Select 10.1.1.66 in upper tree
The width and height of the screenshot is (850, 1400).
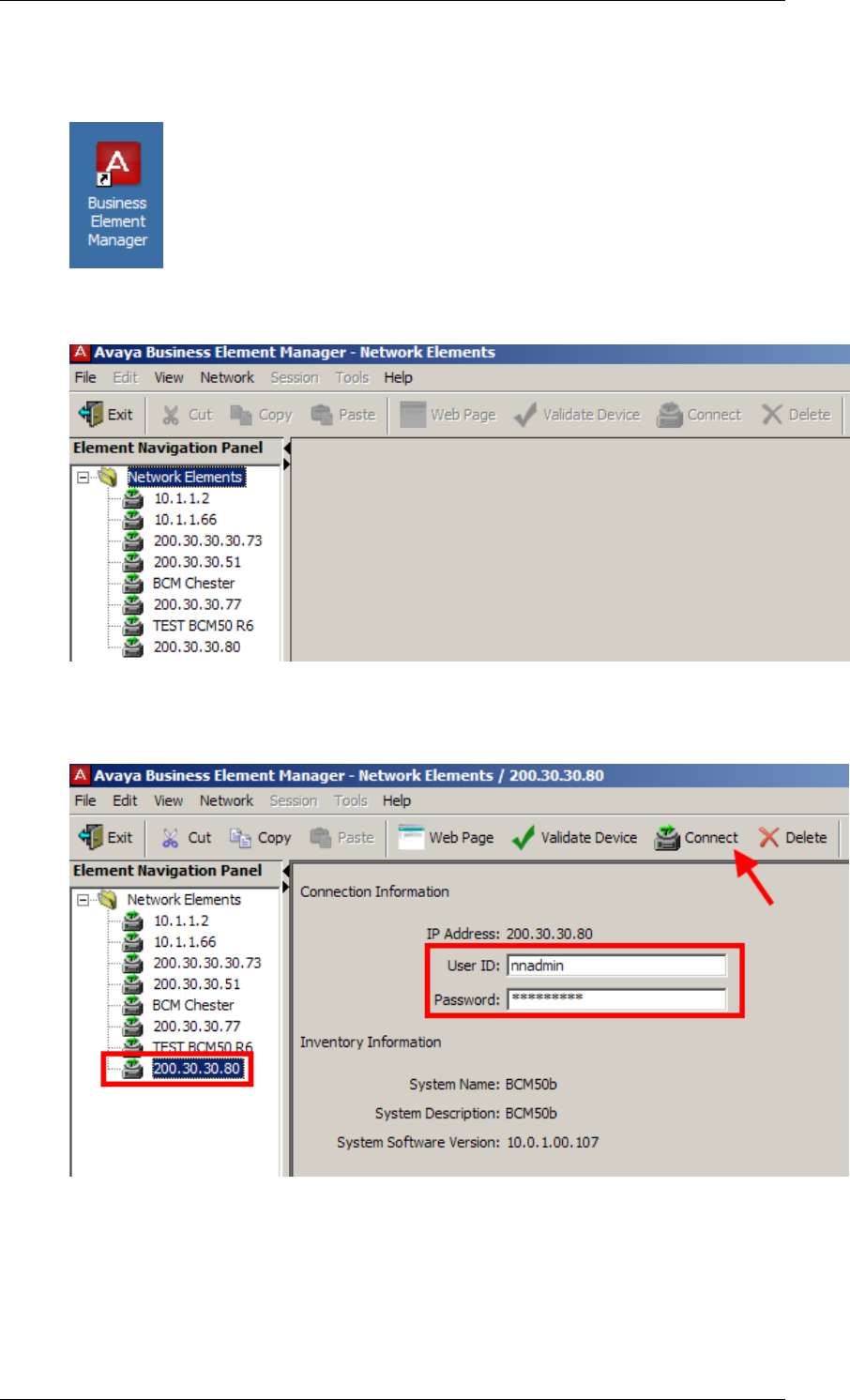click(185, 519)
